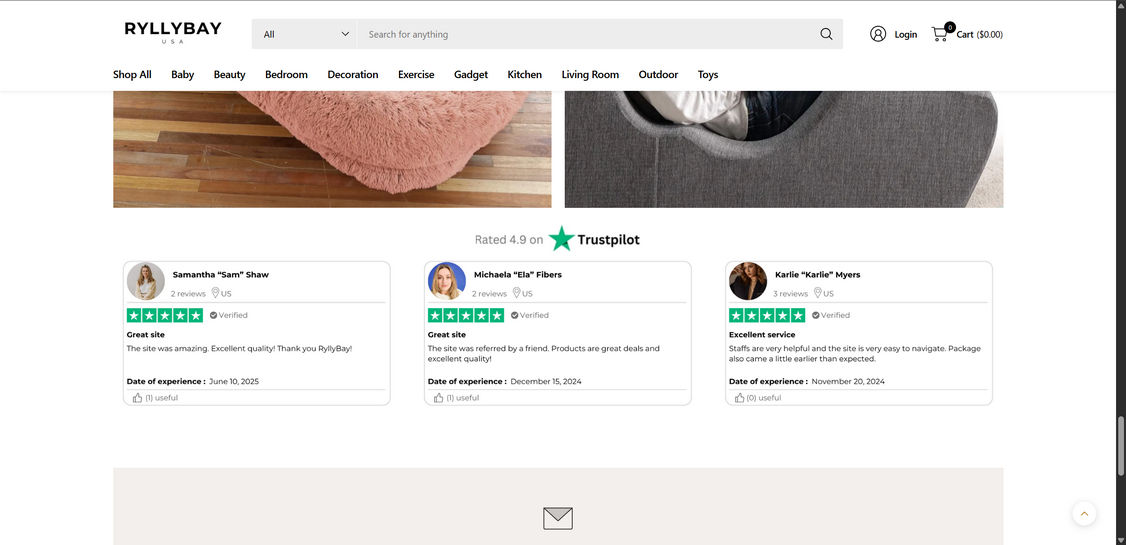Click five-star rating on Samantha Shaw's review
Image resolution: width=1126 pixels, height=545 pixels.
[x=164, y=315]
